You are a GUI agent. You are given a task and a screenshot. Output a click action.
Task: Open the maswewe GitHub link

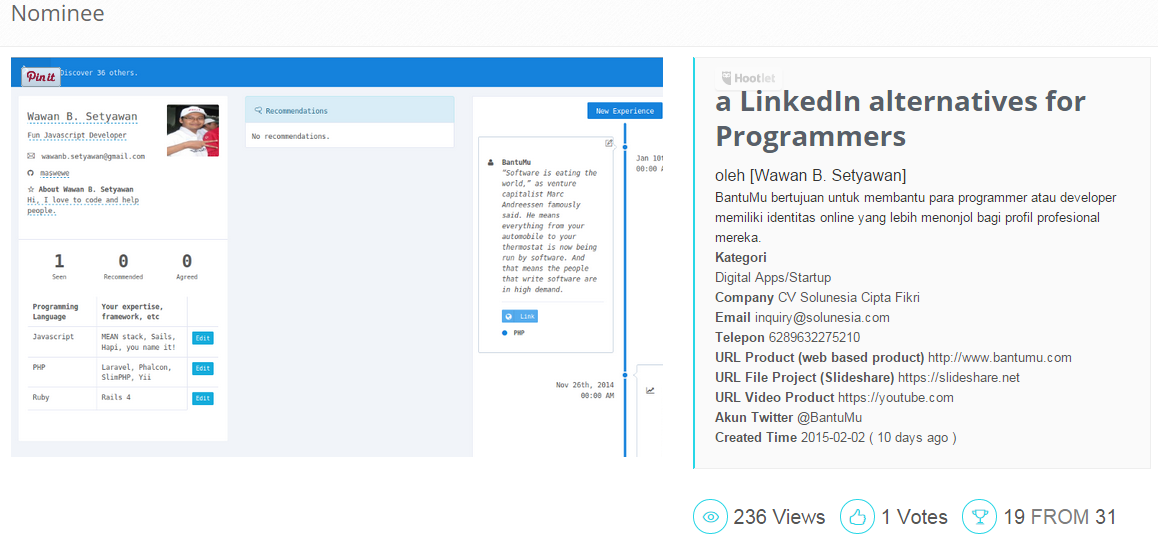pyautogui.click(x=55, y=173)
